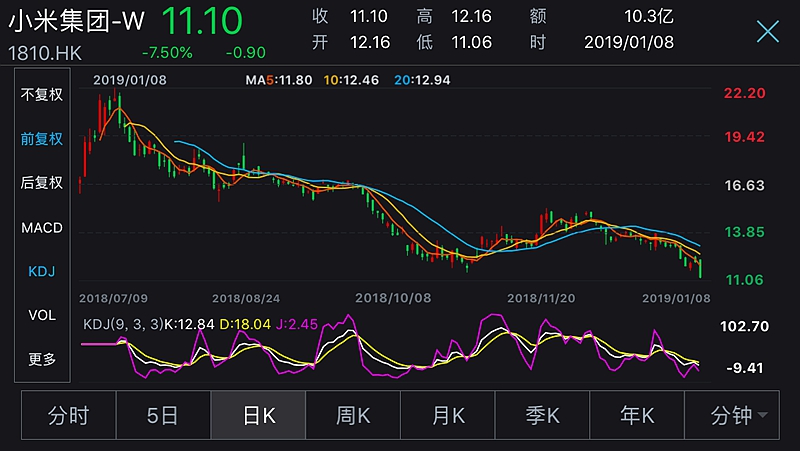Click the latest candlestick on the chart
Viewport: 800px width, 451px height.
tap(700, 268)
